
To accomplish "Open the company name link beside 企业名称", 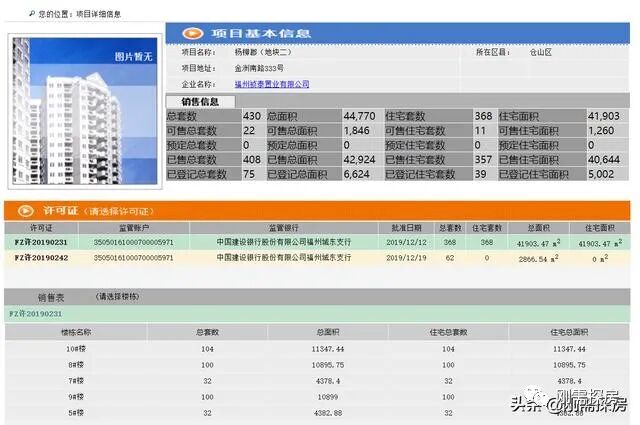I will click(x=272, y=84).
